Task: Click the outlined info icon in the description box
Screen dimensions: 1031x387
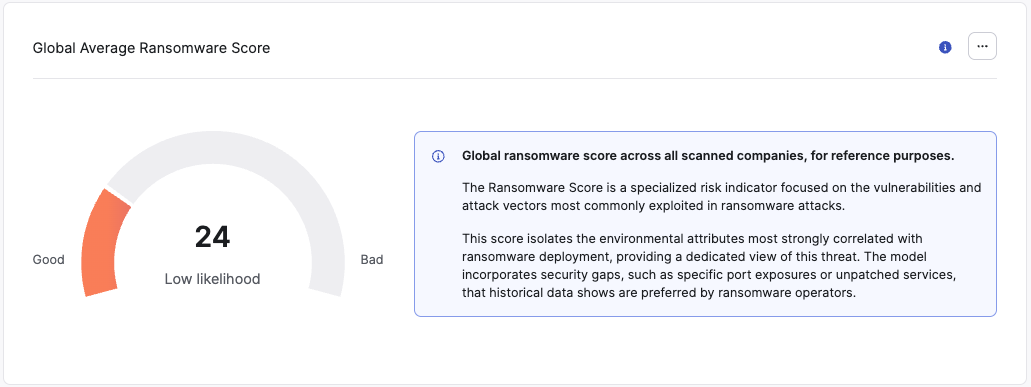Action: click(438, 156)
